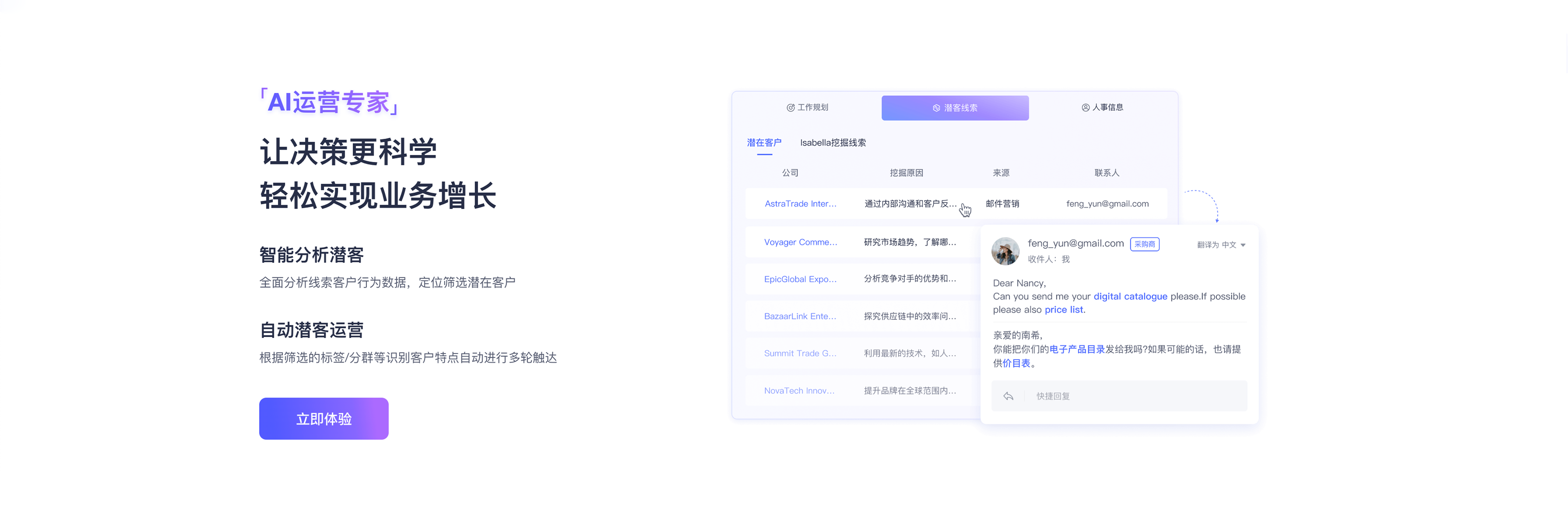Click the sender avatar photo
This screenshot has height=524, width=1568.
click(1005, 251)
